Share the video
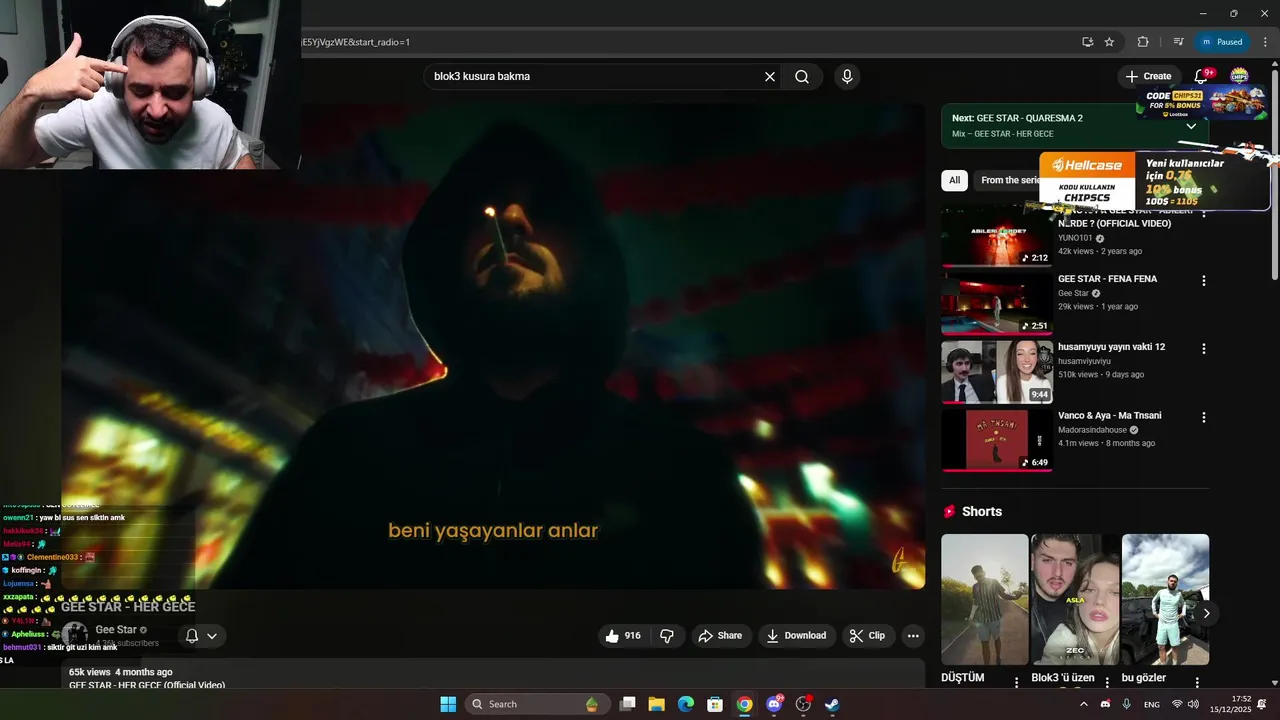The width and height of the screenshot is (1280, 720). coord(720,636)
